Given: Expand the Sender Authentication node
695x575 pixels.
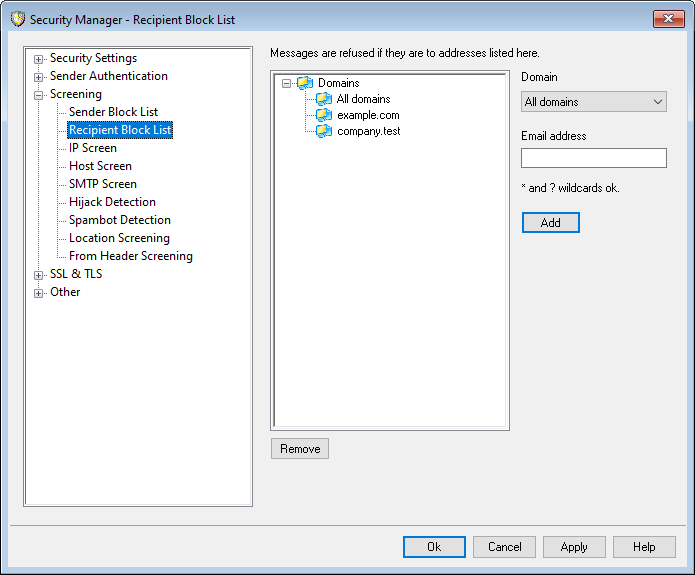Looking at the screenshot, I should click(39, 77).
